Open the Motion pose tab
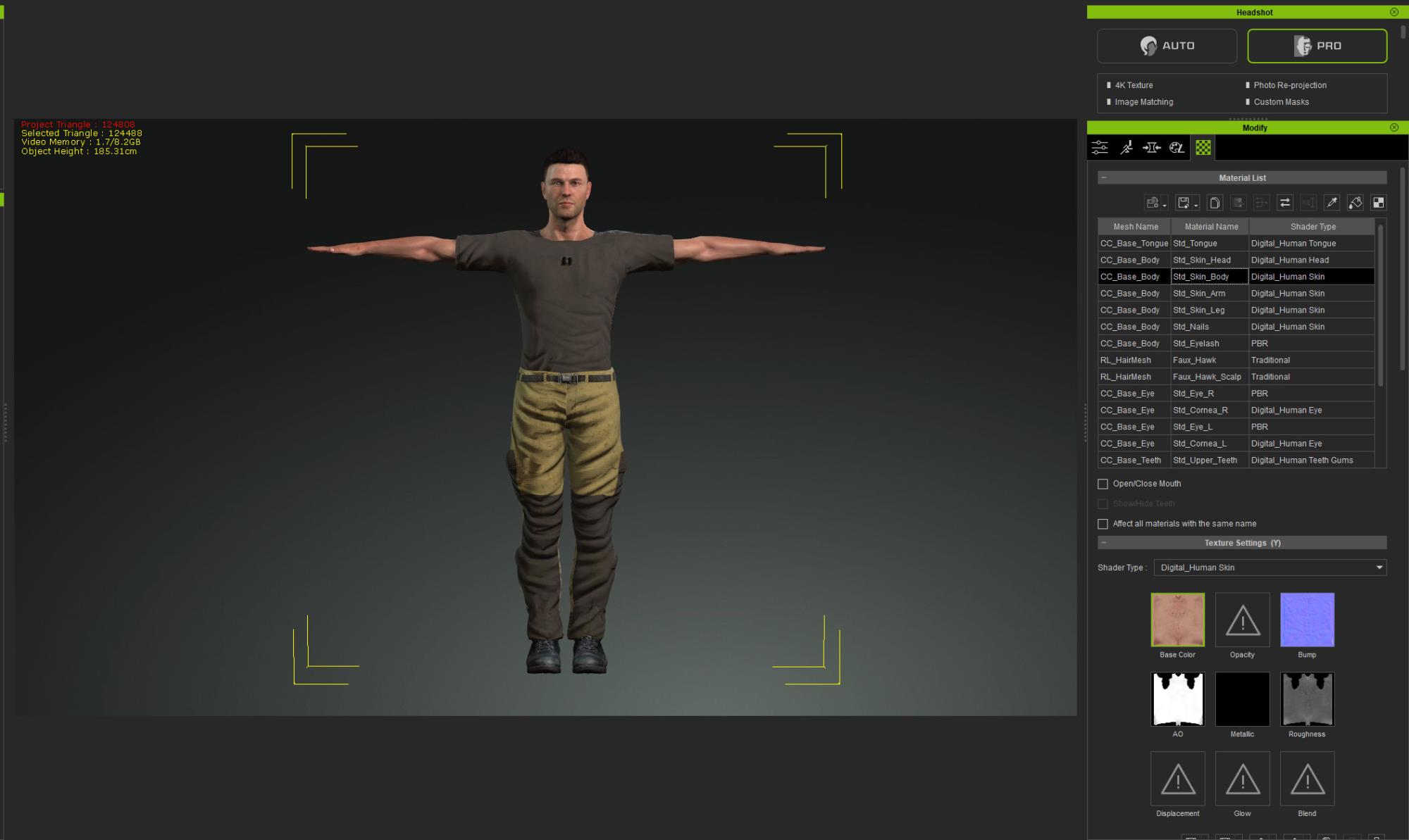Screen dimensions: 1409x840 (1126, 147)
